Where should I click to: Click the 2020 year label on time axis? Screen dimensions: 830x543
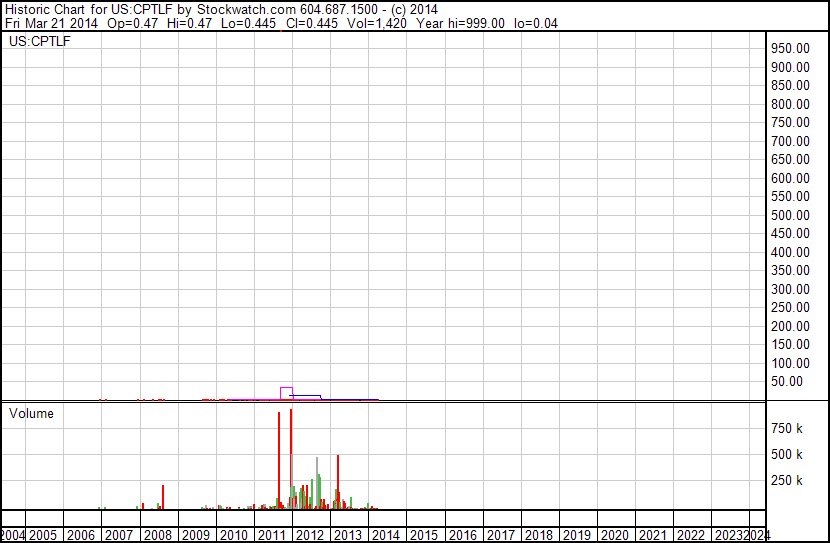click(615, 535)
